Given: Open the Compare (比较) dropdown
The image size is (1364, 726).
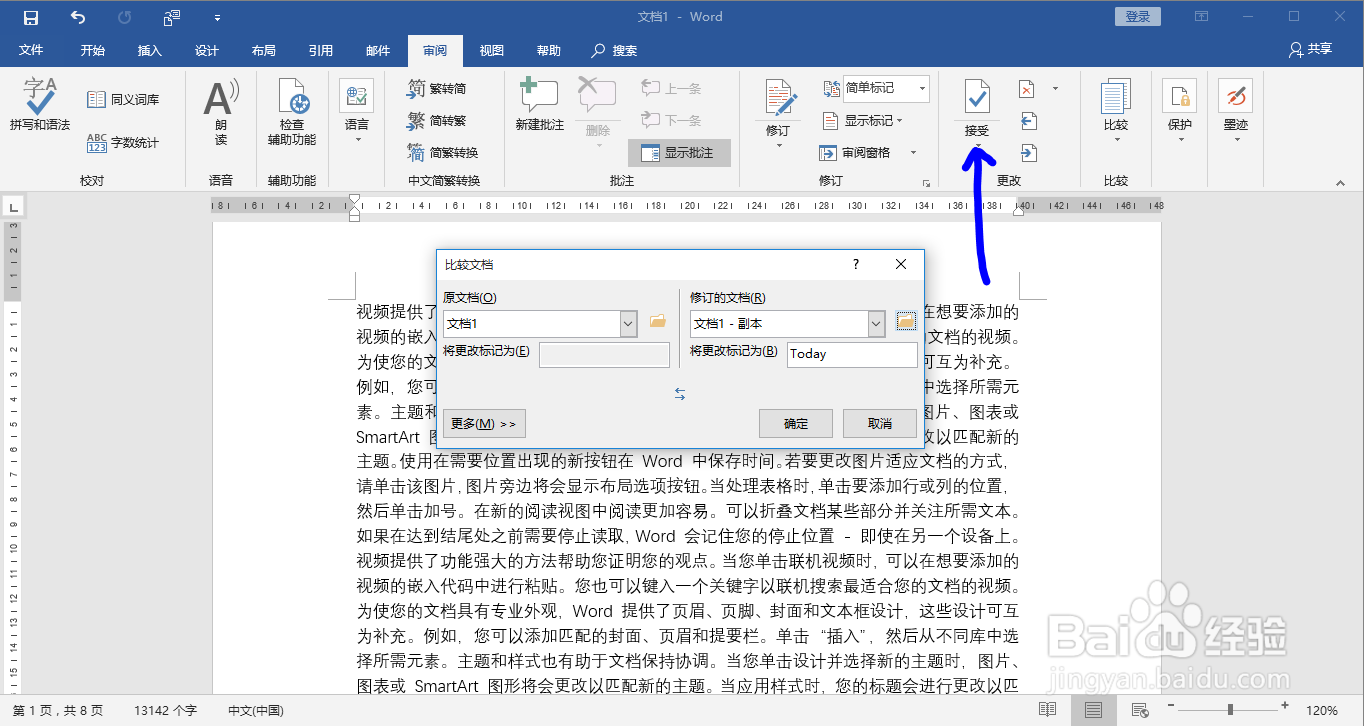Looking at the screenshot, I should click(x=1116, y=110).
